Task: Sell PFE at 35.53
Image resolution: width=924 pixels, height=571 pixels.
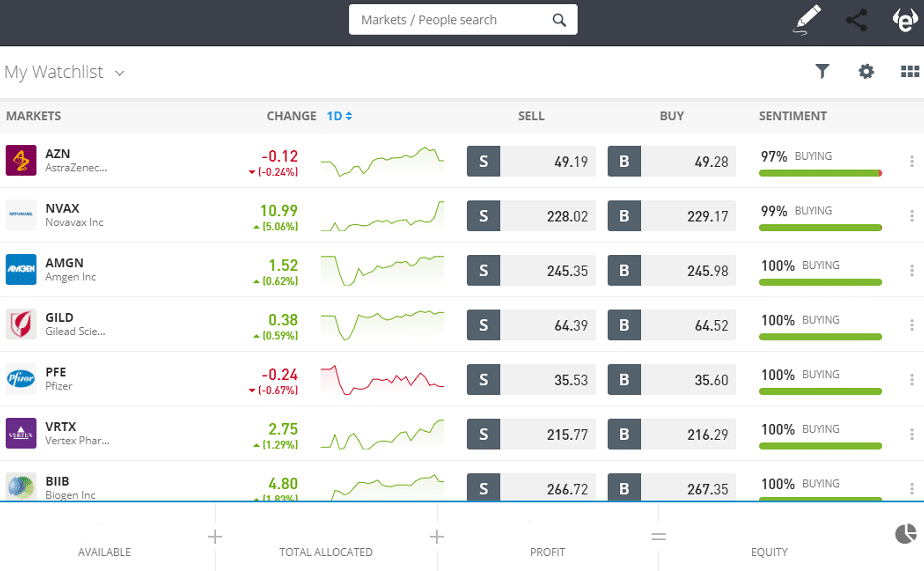Action: [x=531, y=379]
